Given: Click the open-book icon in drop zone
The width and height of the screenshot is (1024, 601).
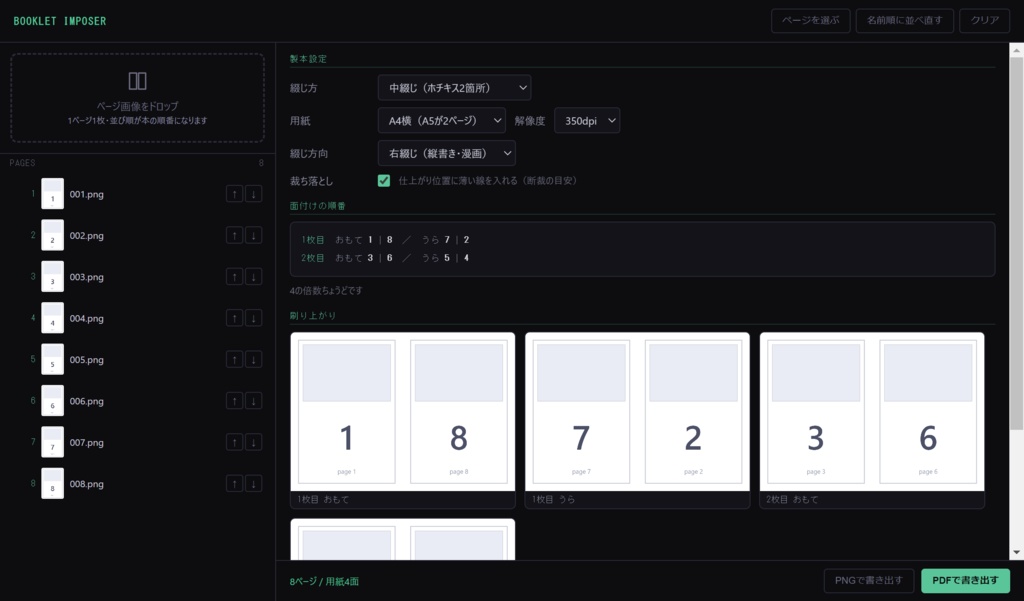Looking at the screenshot, I should [x=137, y=81].
